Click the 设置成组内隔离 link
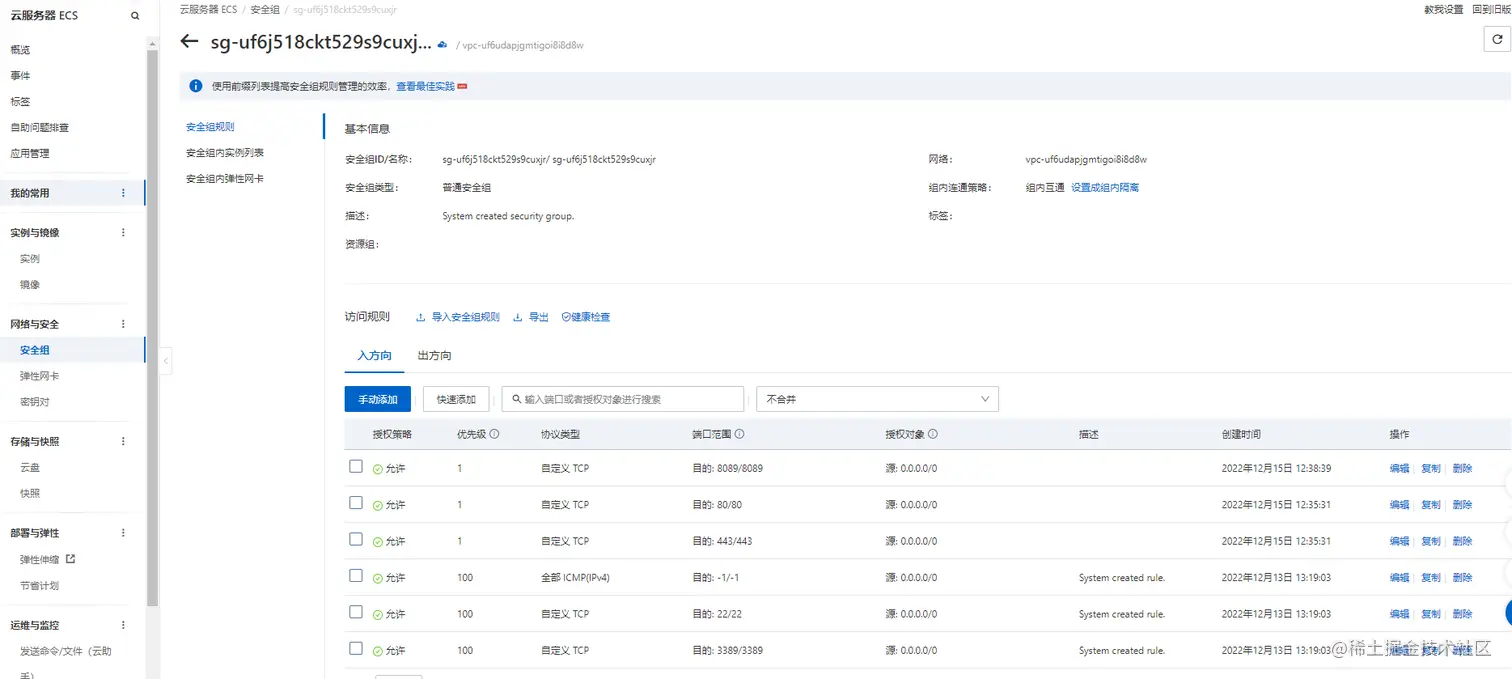The width and height of the screenshot is (1512, 679). [x=1105, y=188]
